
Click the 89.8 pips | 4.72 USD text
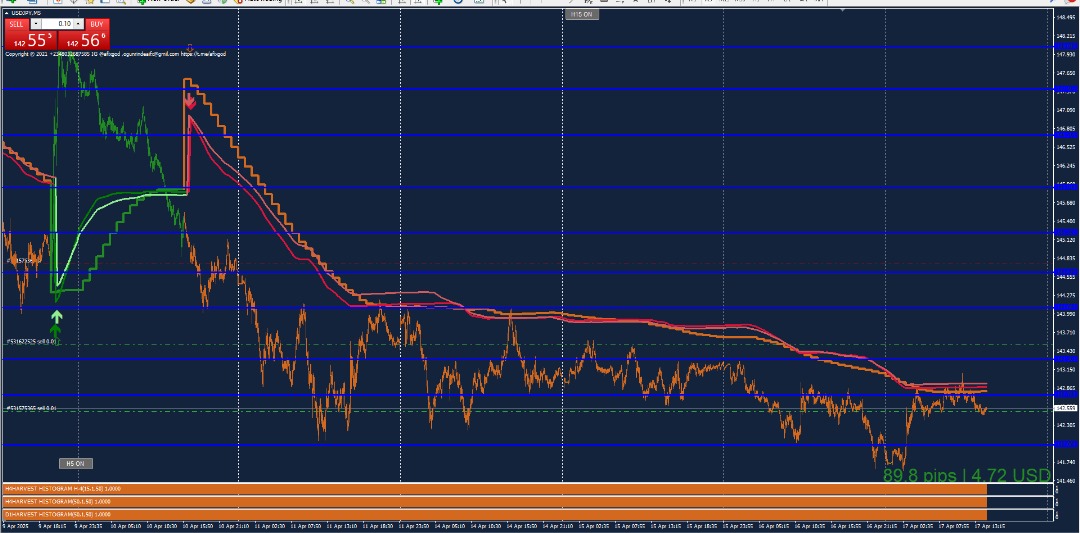tap(967, 475)
